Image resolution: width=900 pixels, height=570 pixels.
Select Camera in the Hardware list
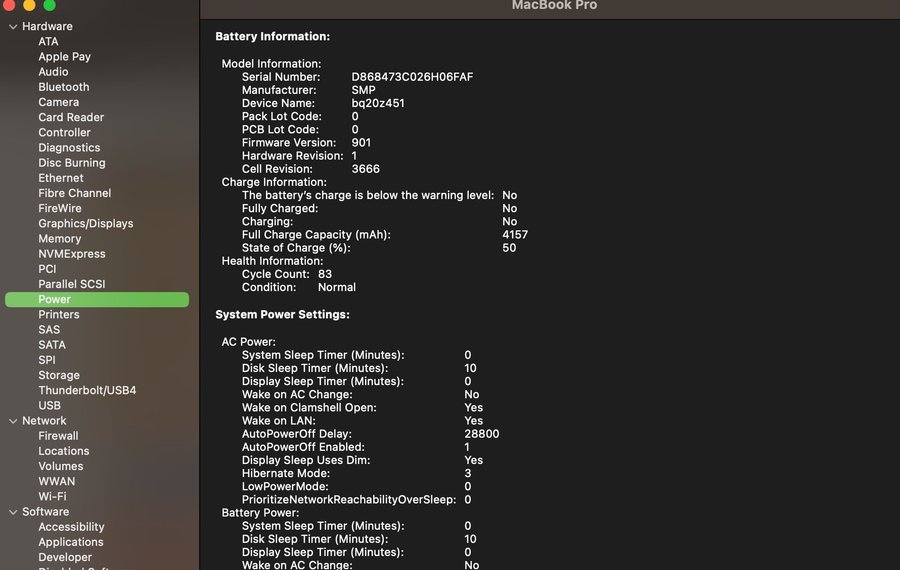pos(59,102)
